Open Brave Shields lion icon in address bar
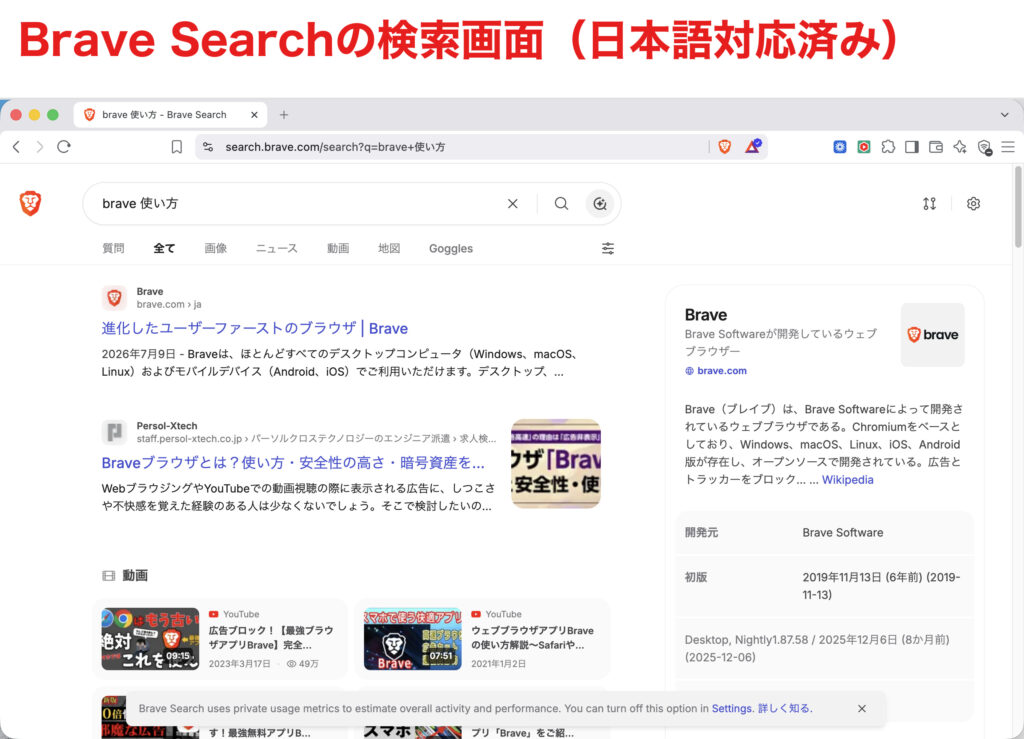1024x739 pixels. click(724, 147)
